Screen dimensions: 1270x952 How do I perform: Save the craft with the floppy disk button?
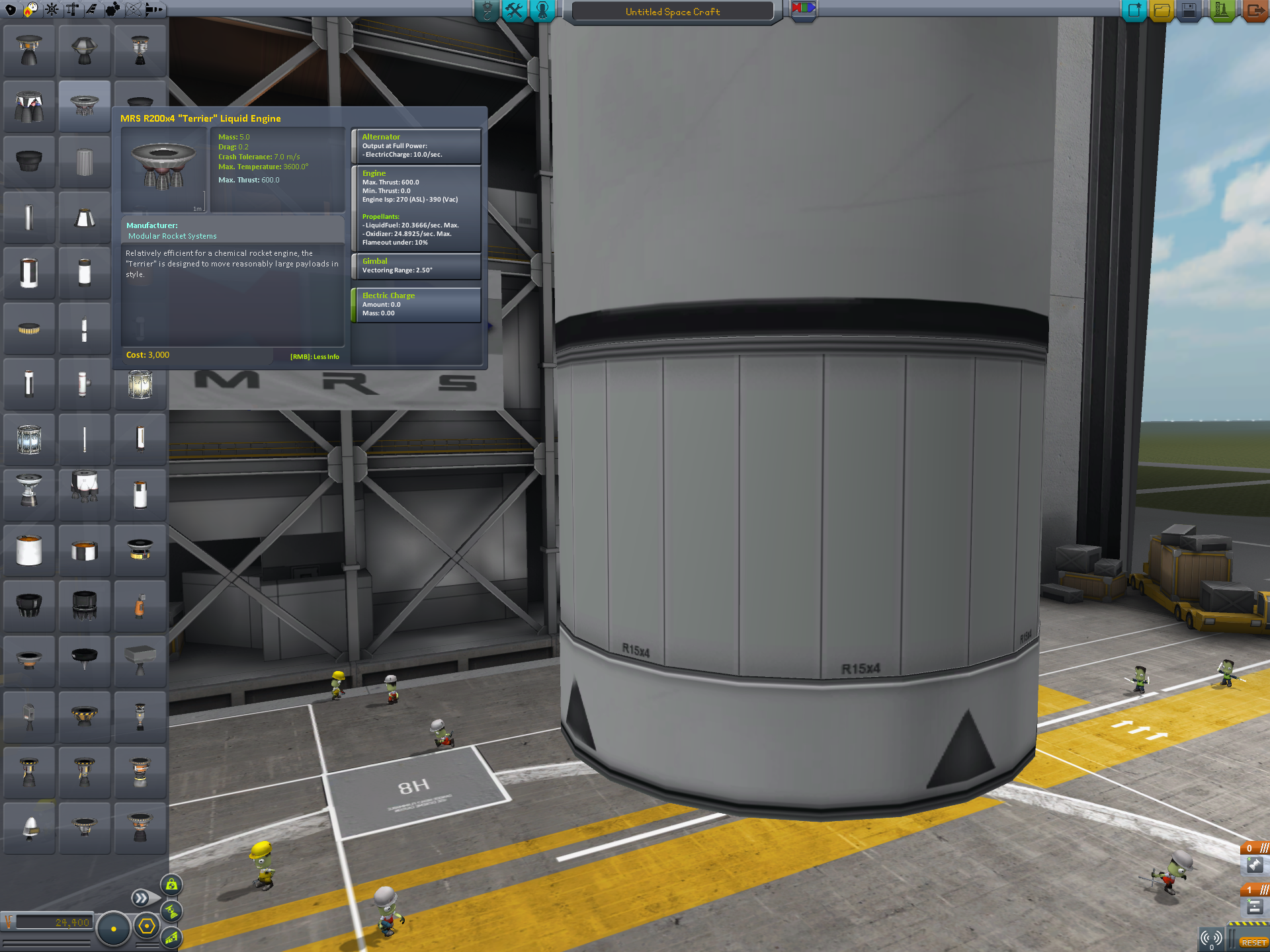(1190, 11)
